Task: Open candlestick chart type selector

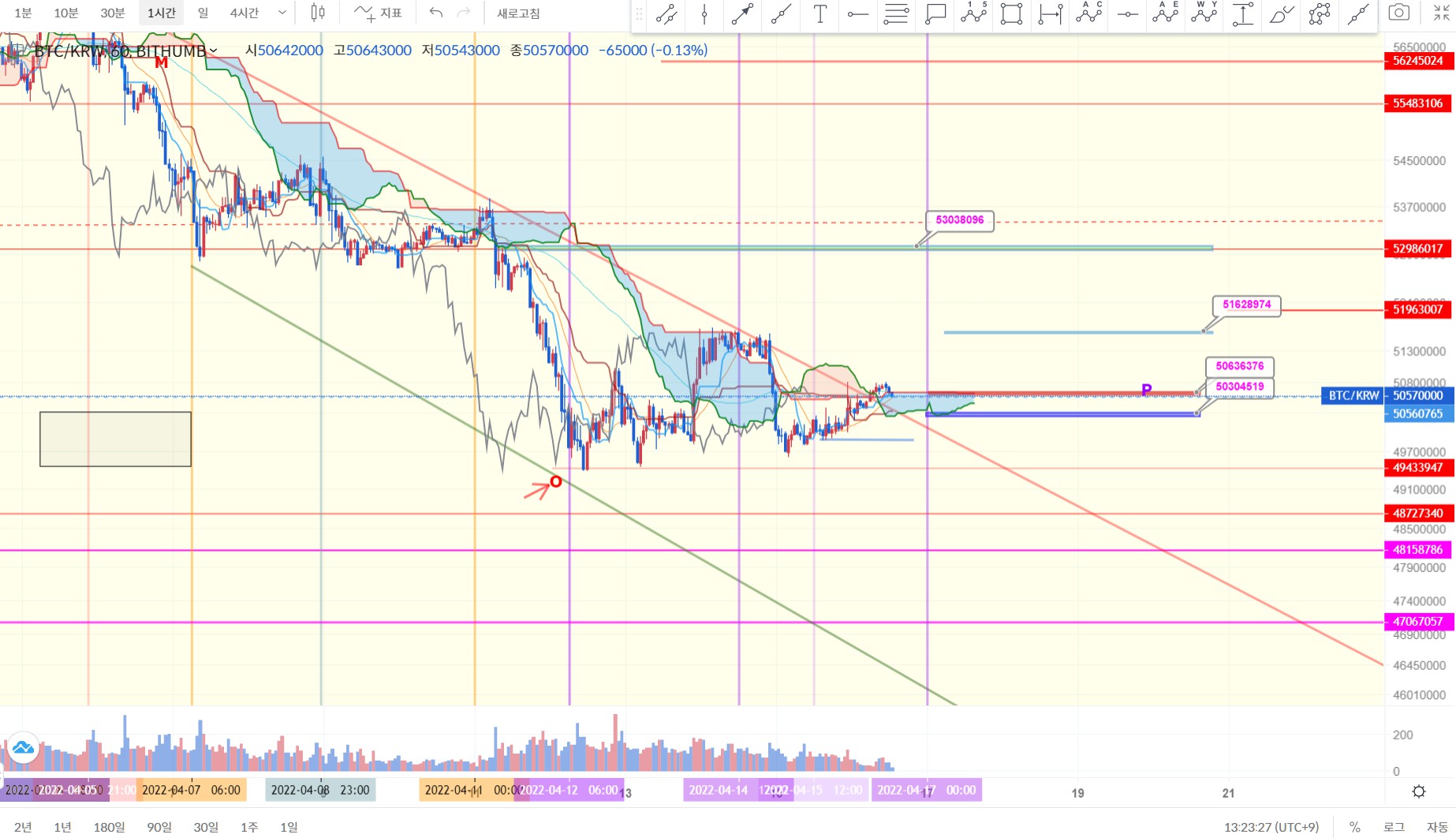Action: click(x=318, y=13)
